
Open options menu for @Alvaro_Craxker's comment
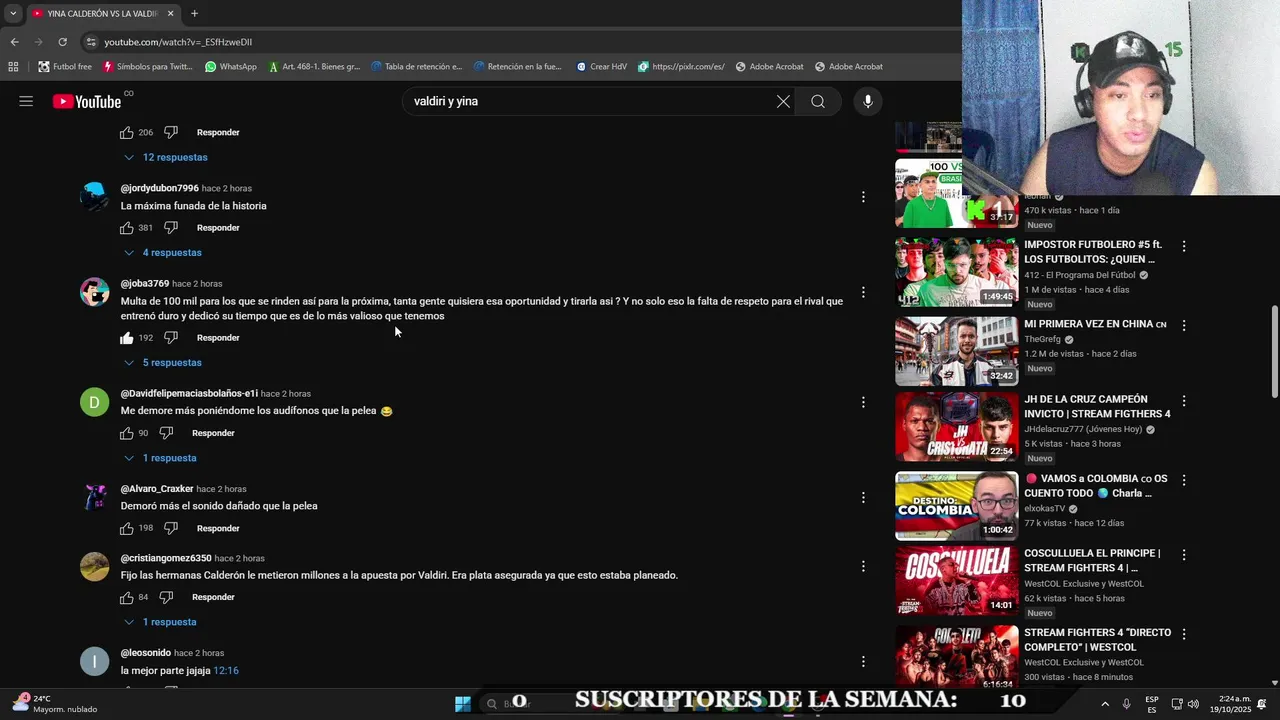coord(863,497)
